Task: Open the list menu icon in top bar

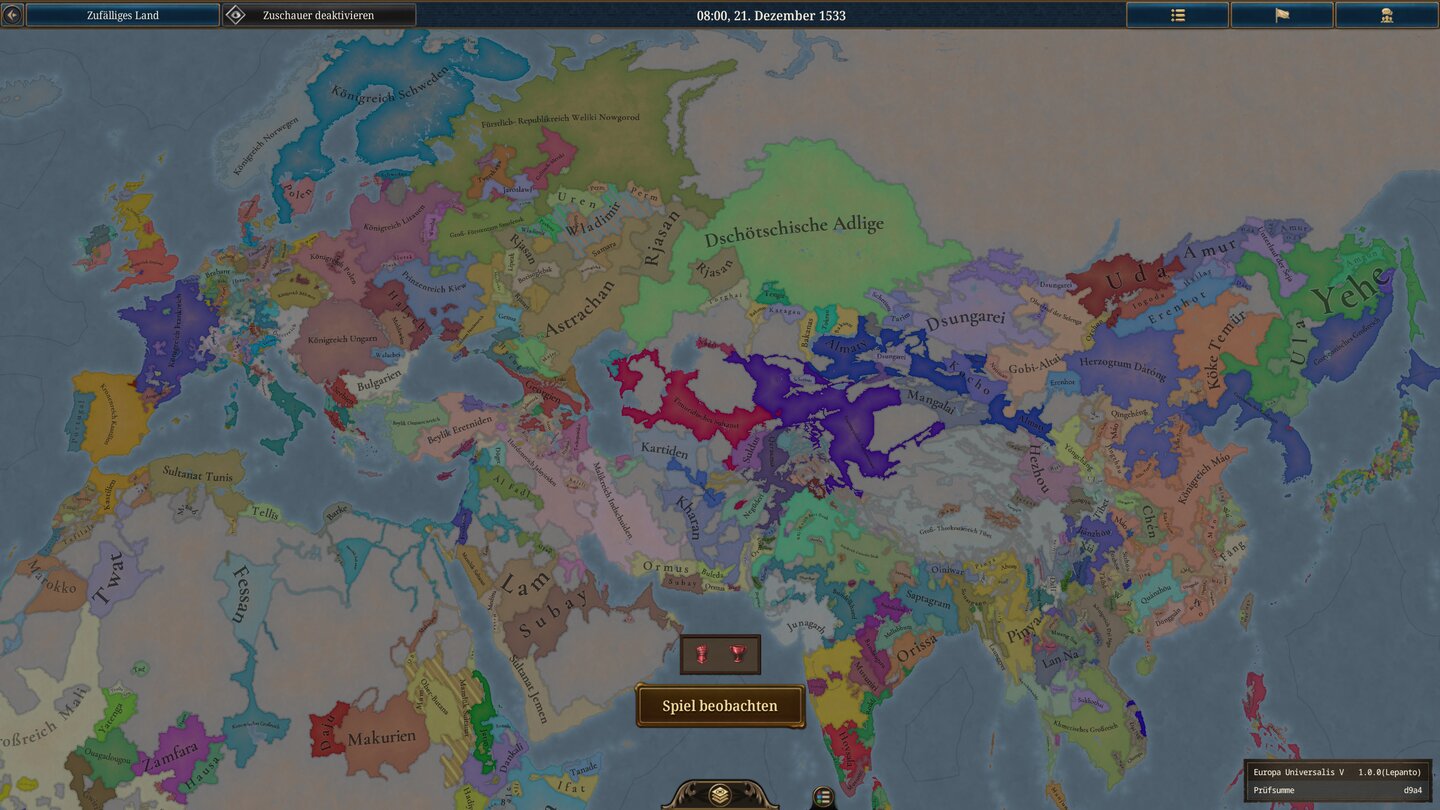Action: tap(1177, 15)
